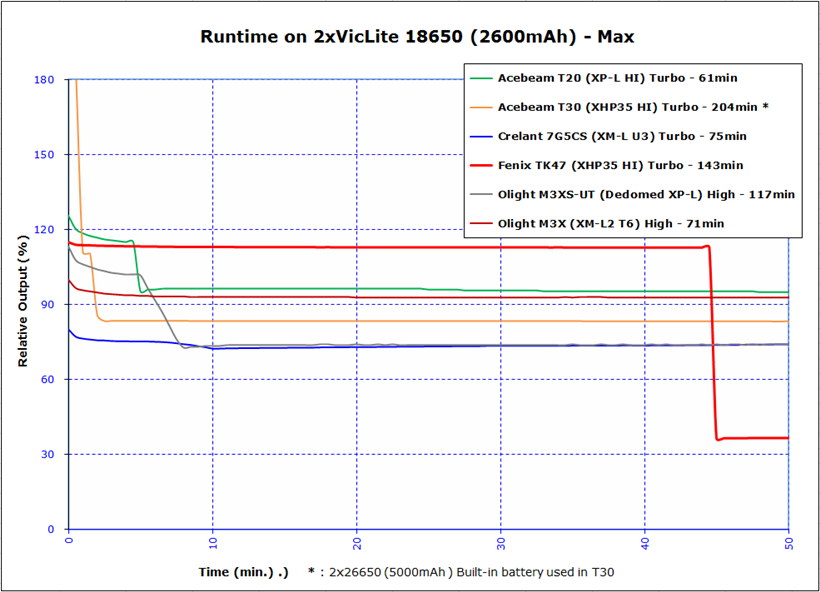
Task: Click the chart title "Runtime on 2xVicLite 18650 (2600mAh) - Max"
Action: [x=417, y=37]
